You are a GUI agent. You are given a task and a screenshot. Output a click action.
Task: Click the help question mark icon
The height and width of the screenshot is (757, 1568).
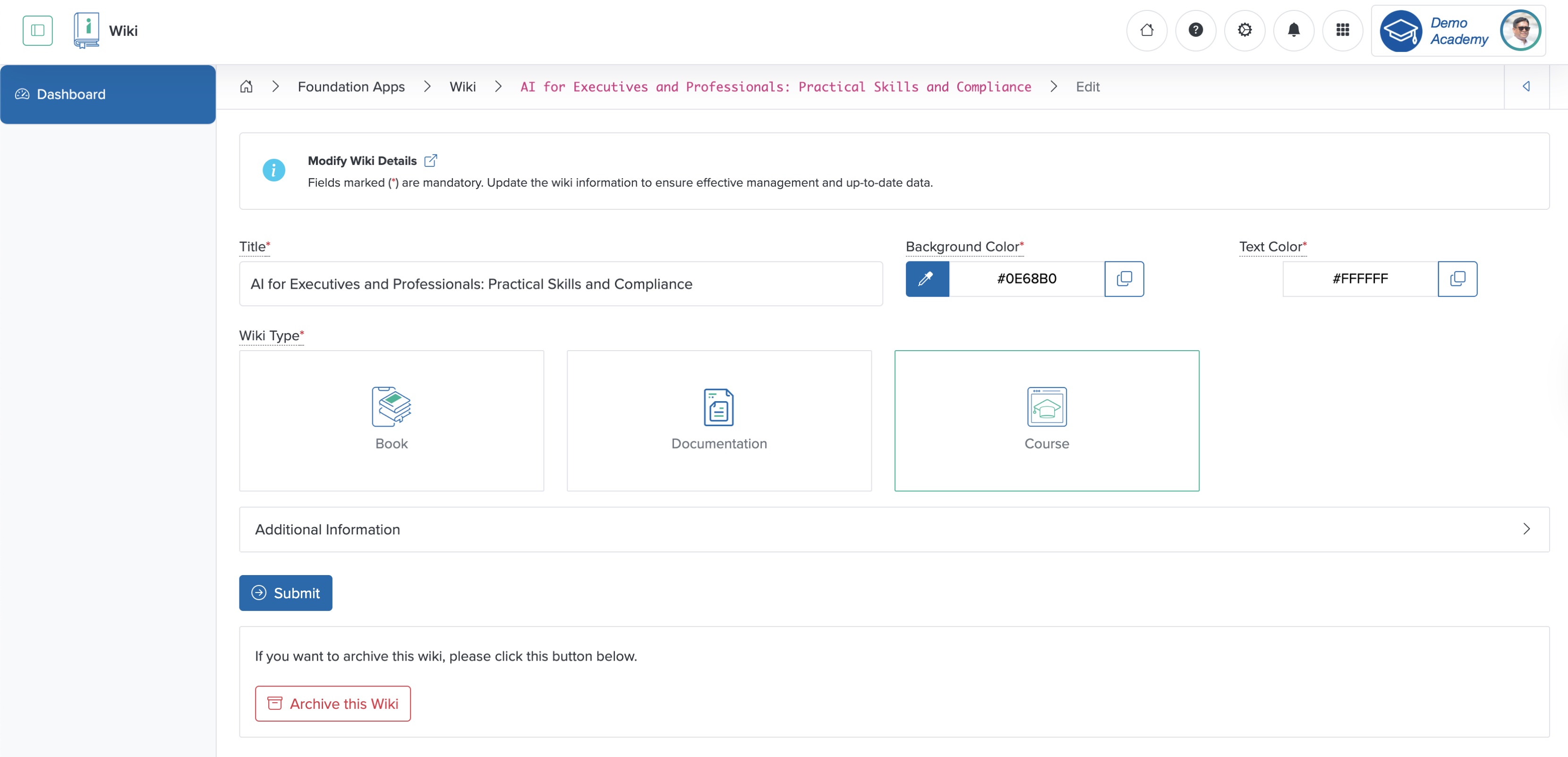tap(1196, 30)
